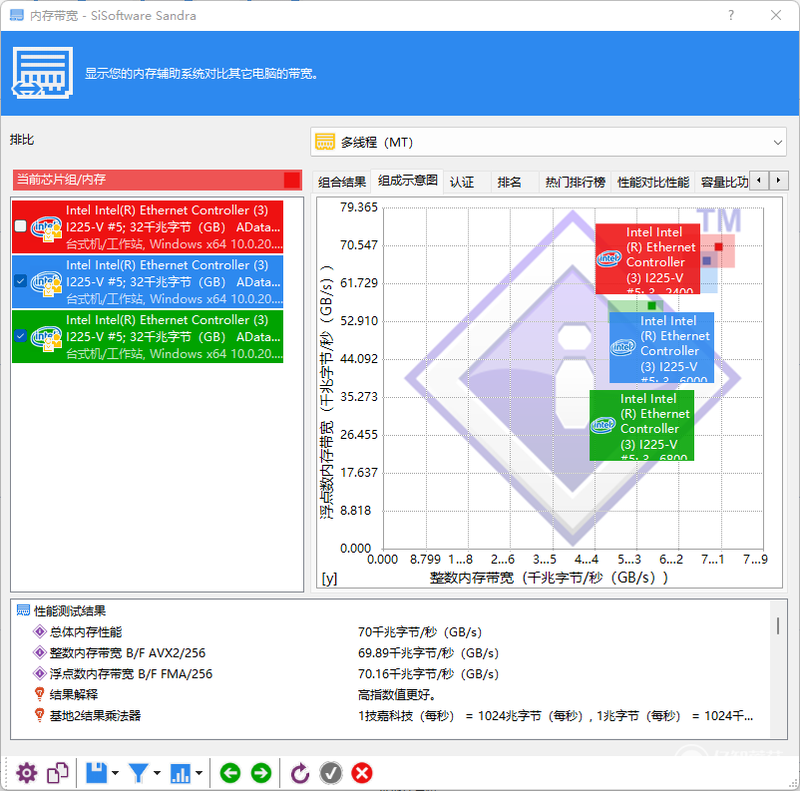Click the Intel logo in blue chart label

pyautogui.click(x=623, y=347)
